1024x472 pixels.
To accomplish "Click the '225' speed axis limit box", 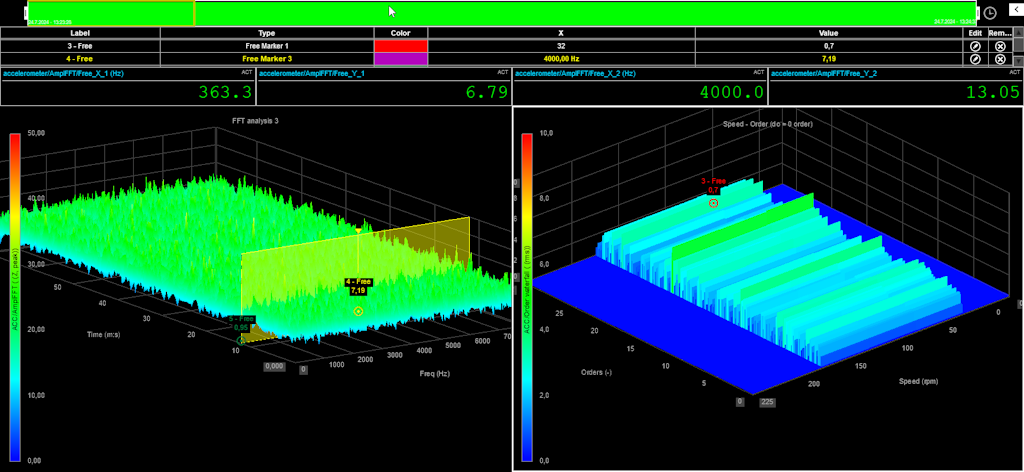I will click(767, 402).
